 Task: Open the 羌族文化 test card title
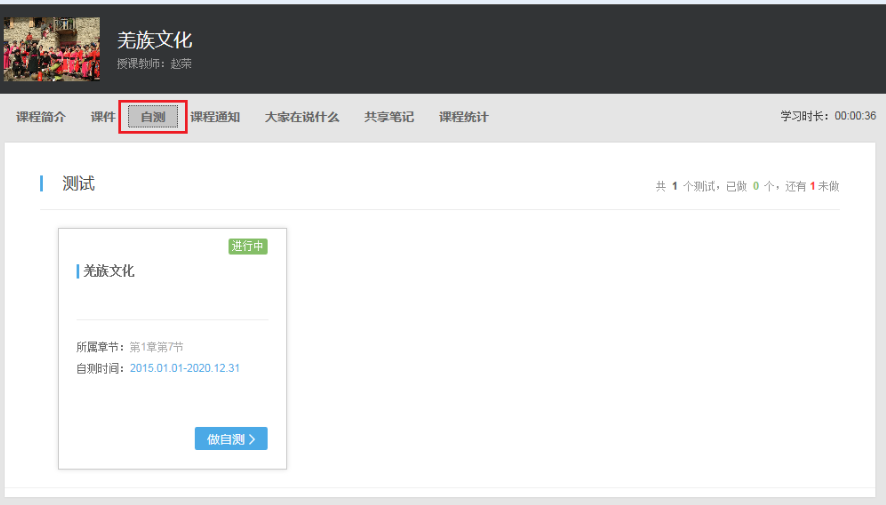pos(108,271)
